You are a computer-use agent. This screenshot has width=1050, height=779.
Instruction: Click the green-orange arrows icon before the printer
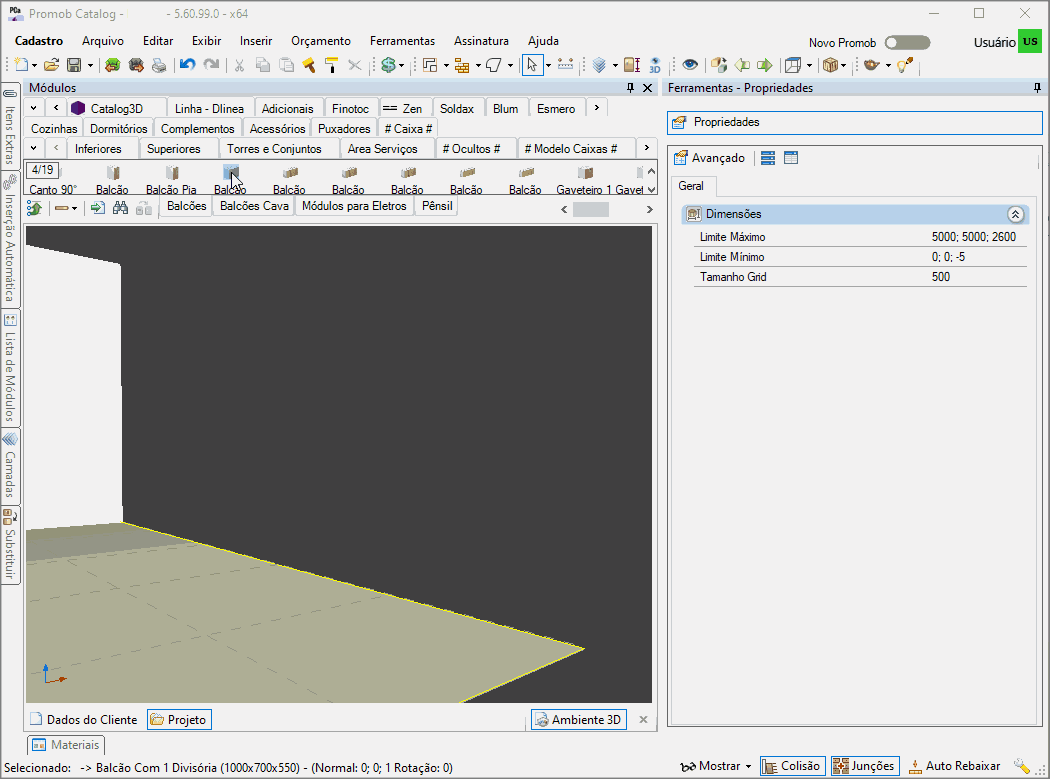[x=112, y=65]
